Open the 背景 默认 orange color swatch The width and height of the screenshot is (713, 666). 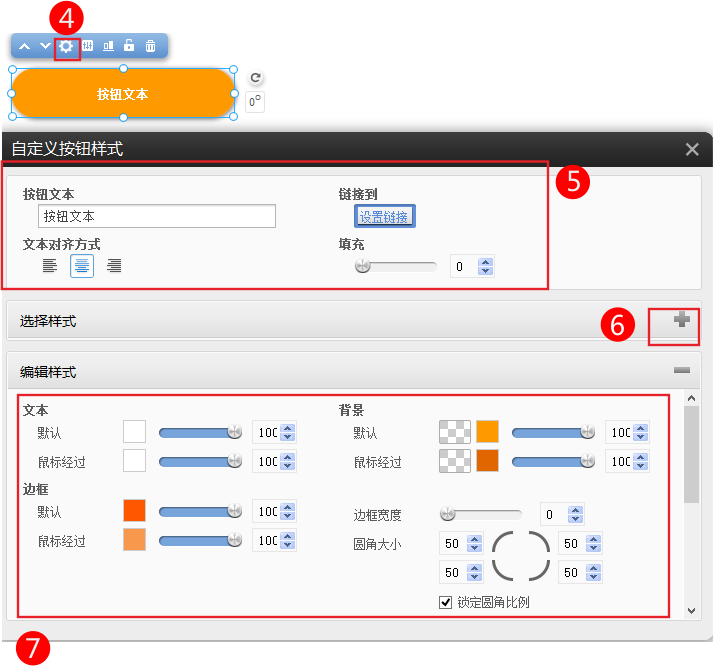(487, 432)
